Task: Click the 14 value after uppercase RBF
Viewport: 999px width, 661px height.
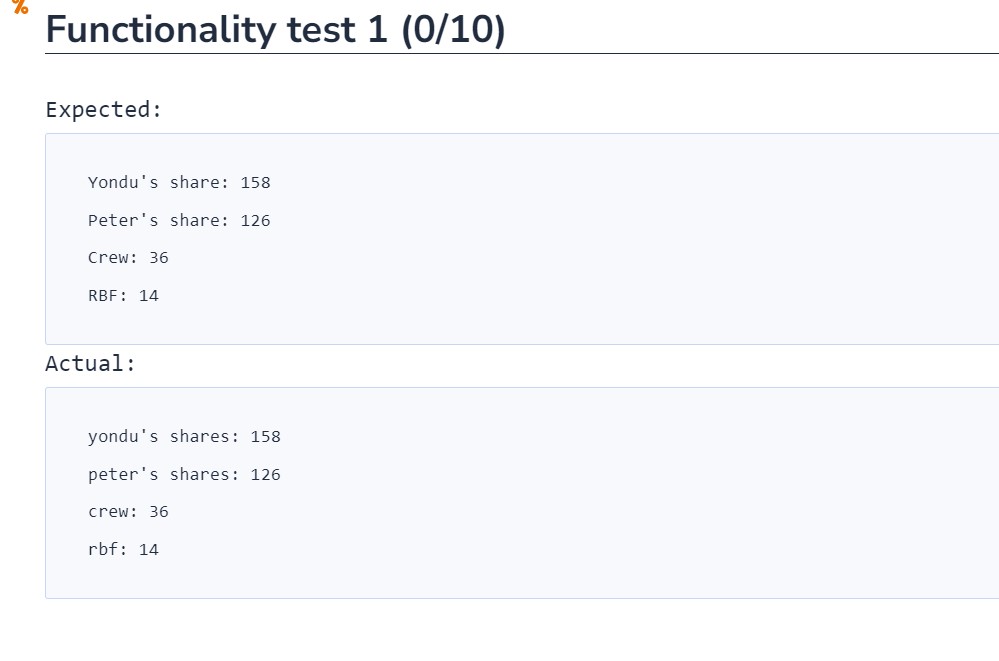Action: tap(148, 296)
